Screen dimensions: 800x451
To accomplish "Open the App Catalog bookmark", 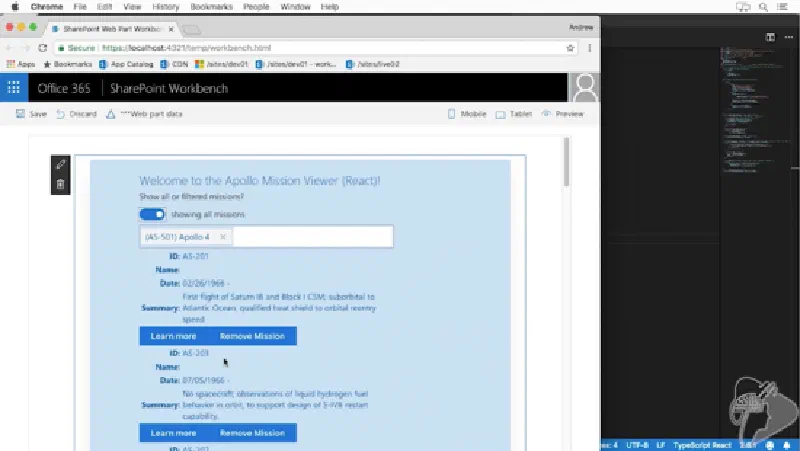I will pyautogui.click(x=126, y=64).
